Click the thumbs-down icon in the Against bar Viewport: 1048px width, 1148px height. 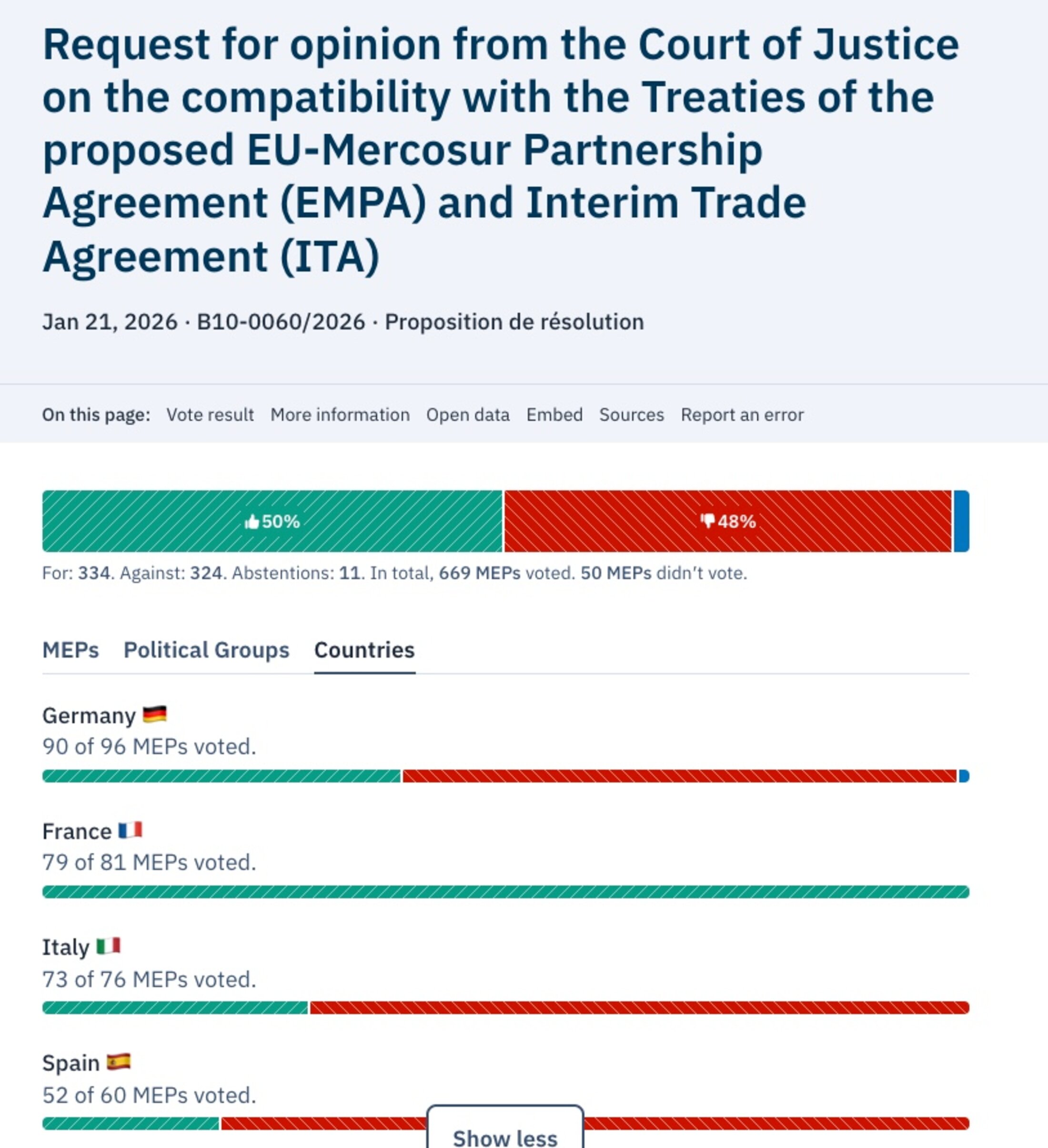(707, 520)
